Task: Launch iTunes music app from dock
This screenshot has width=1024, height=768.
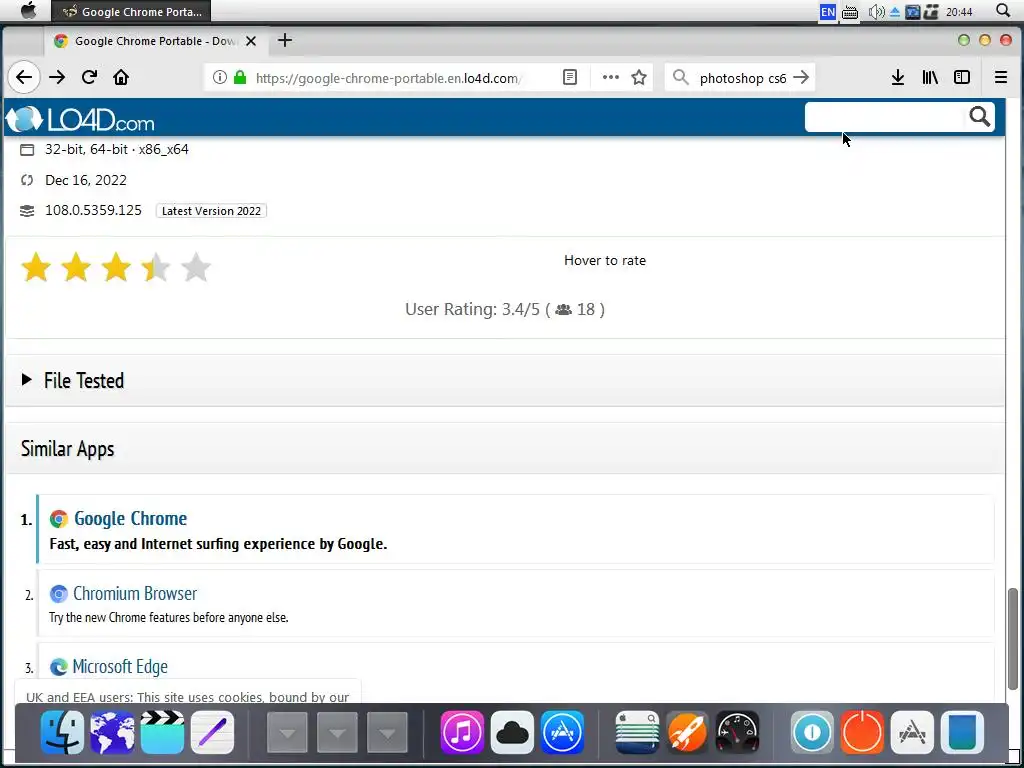Action: tap(462, 732)
